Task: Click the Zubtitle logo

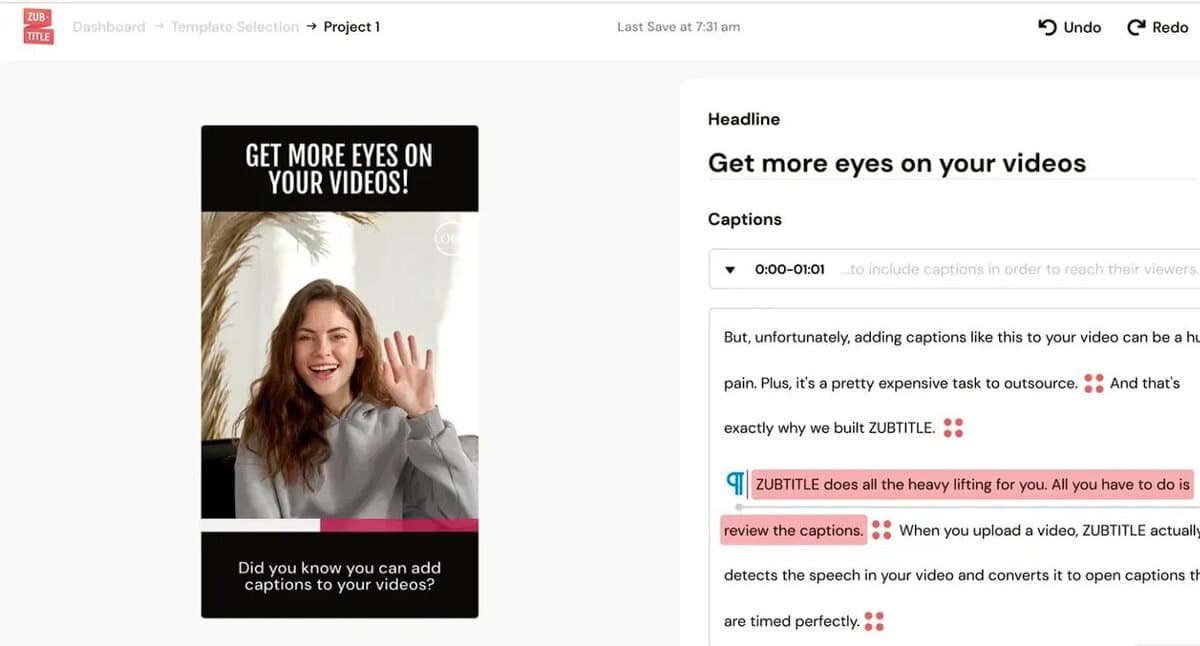Action: [x=38, y=27]
